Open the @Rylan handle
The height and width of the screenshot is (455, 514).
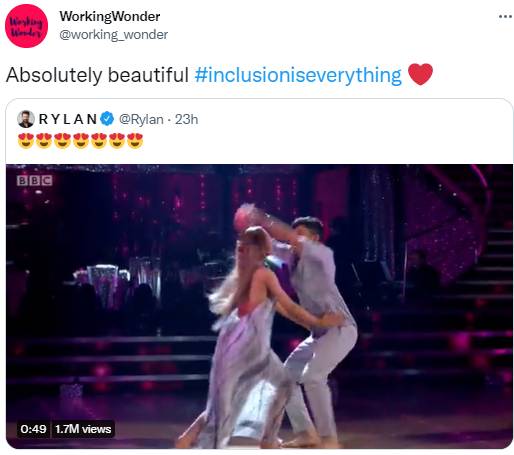141,119
